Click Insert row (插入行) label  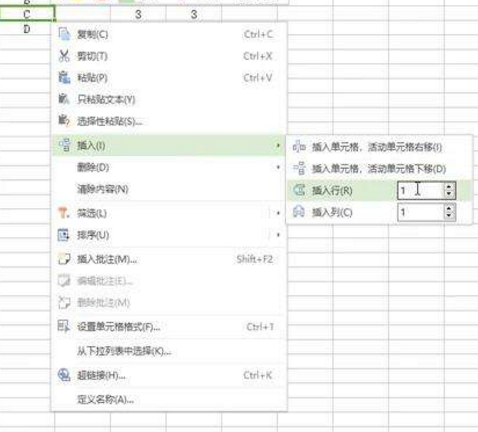pos(332,190)
